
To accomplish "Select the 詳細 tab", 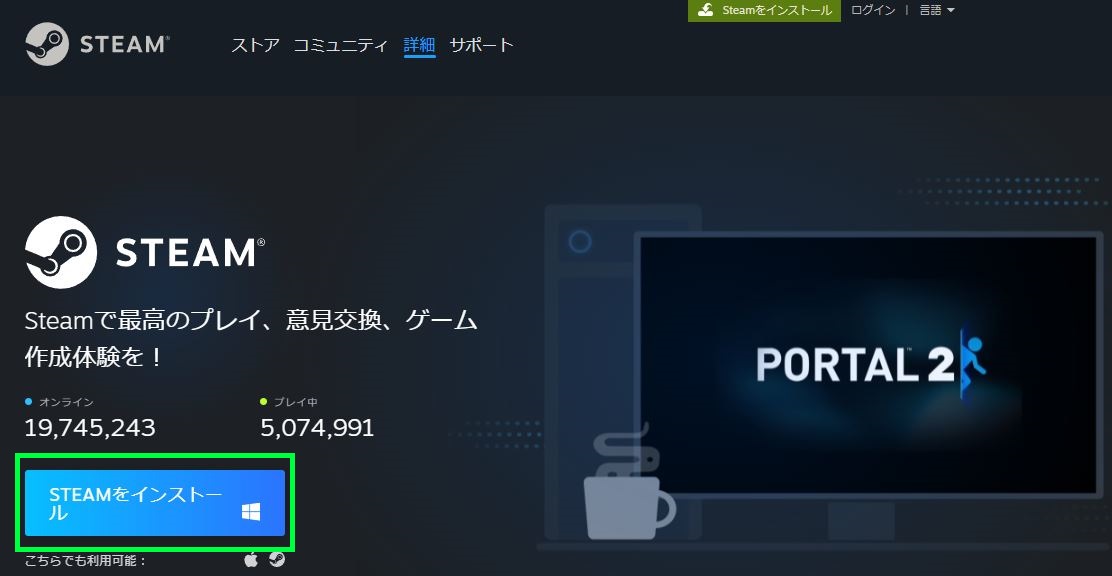I will 419,45.
